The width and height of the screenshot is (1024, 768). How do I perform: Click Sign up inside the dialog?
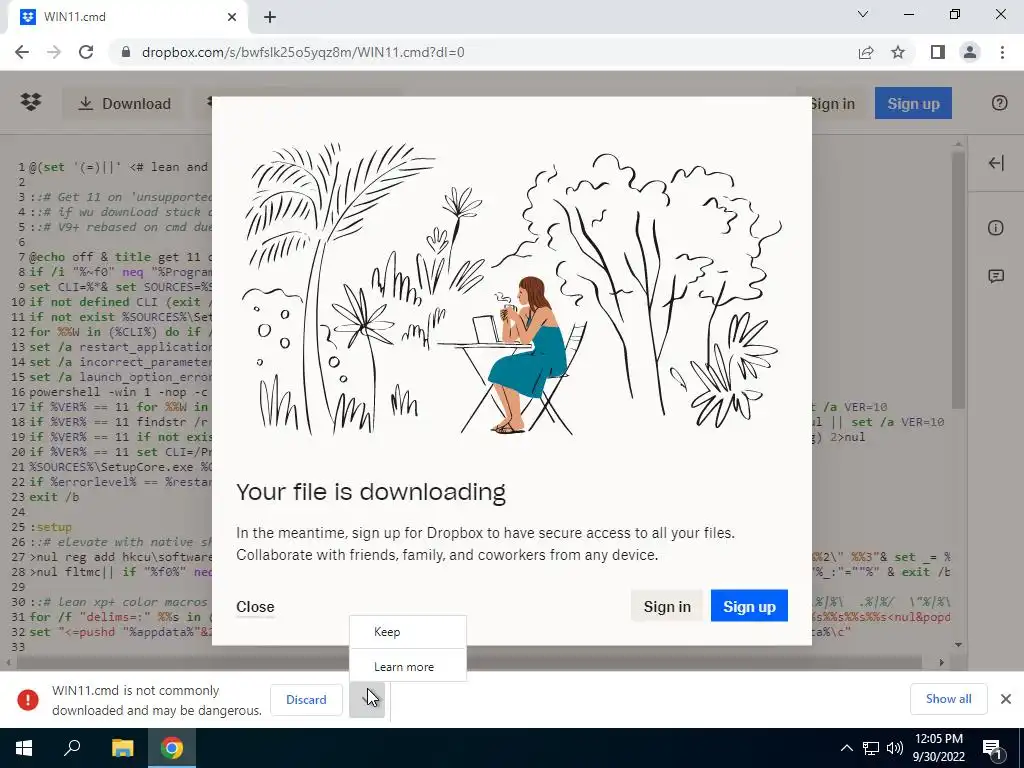click(749, 606)
